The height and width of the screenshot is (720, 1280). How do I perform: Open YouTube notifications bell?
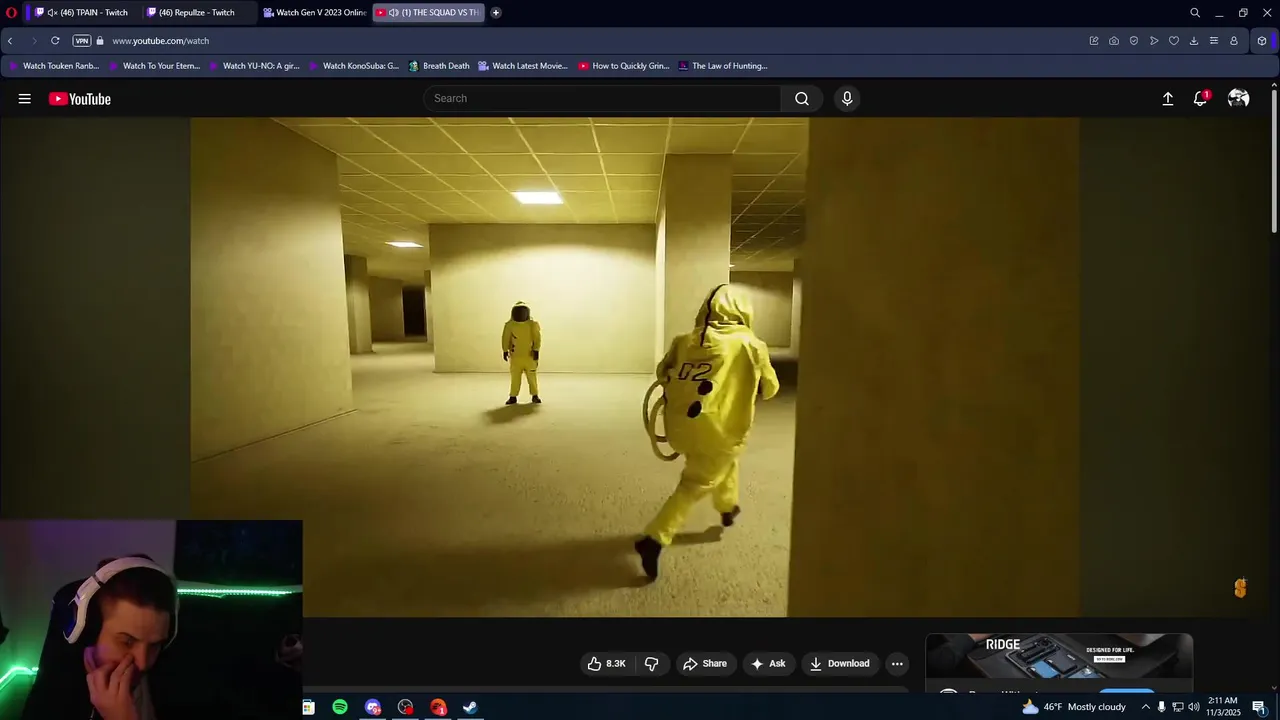[1200, 99]
